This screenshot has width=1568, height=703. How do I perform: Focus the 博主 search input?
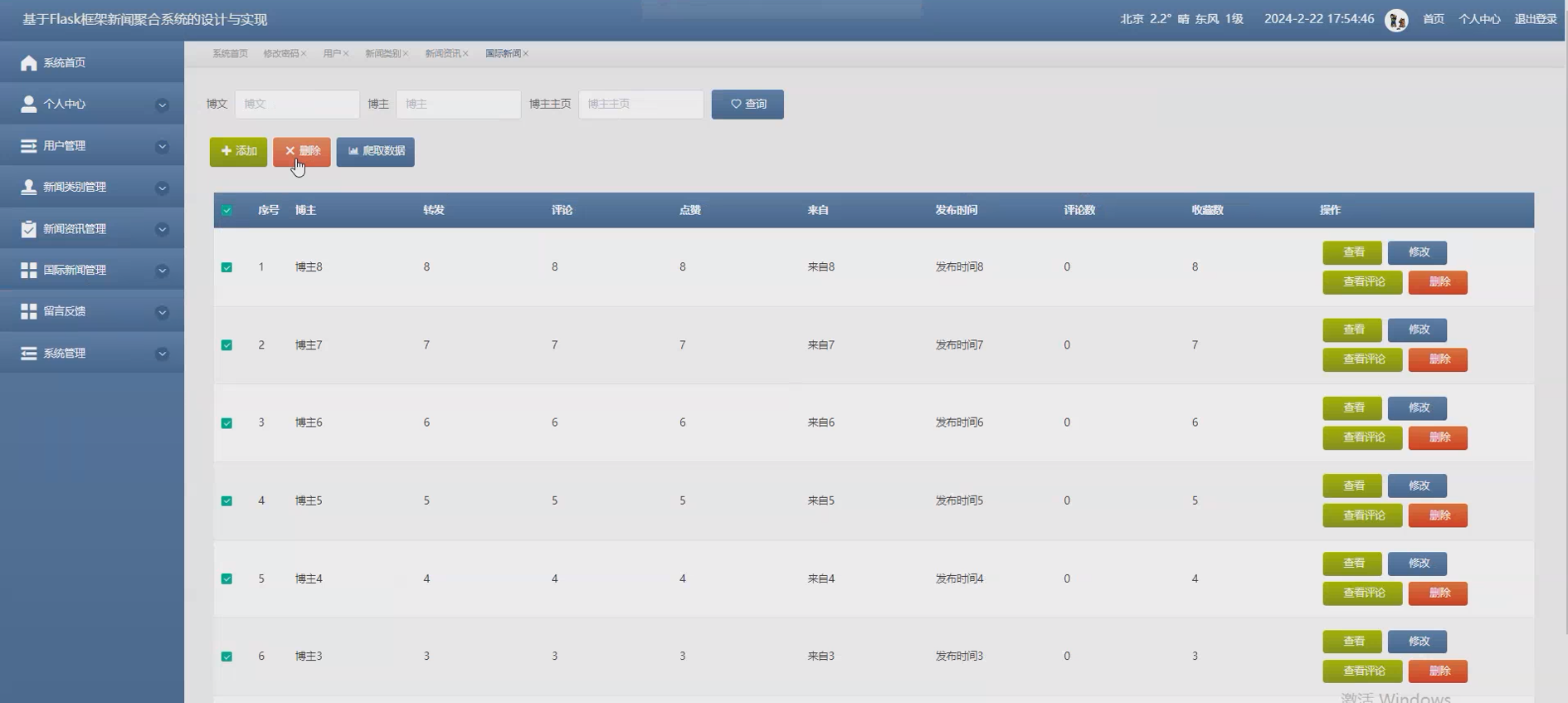click(x=459, y=105)
